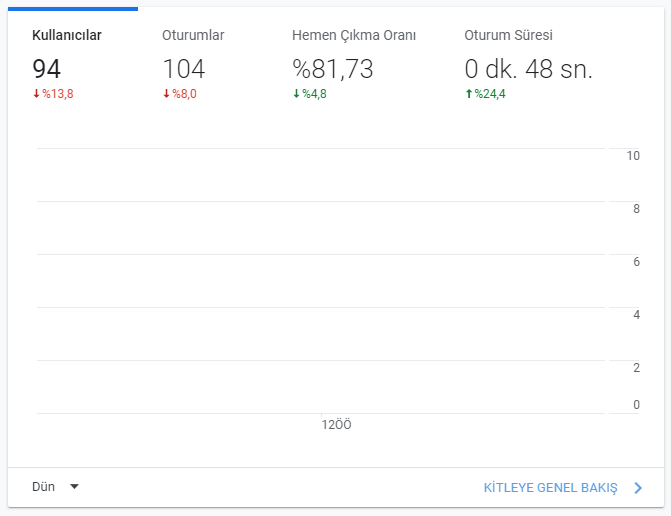Switch to the Oturumlar metric tab
This screenshot has width=671, height=516.
pos(202,62)
